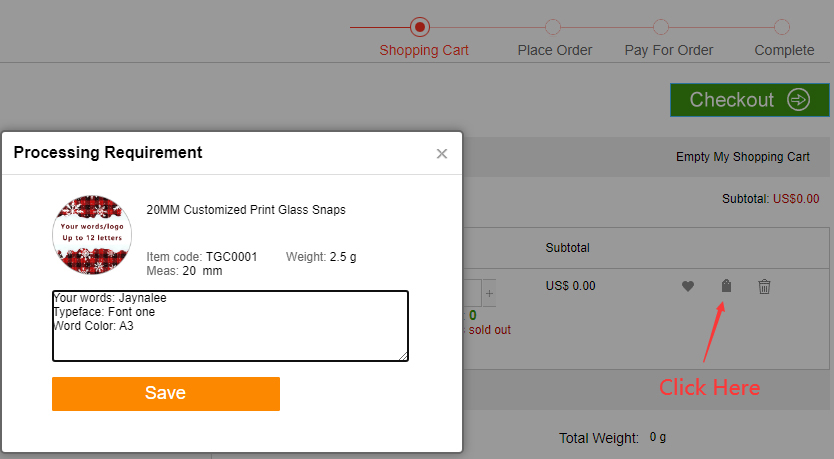Save the processing requirement
The width and height of the screenshot is (834, 459).
tap(166, 393)
